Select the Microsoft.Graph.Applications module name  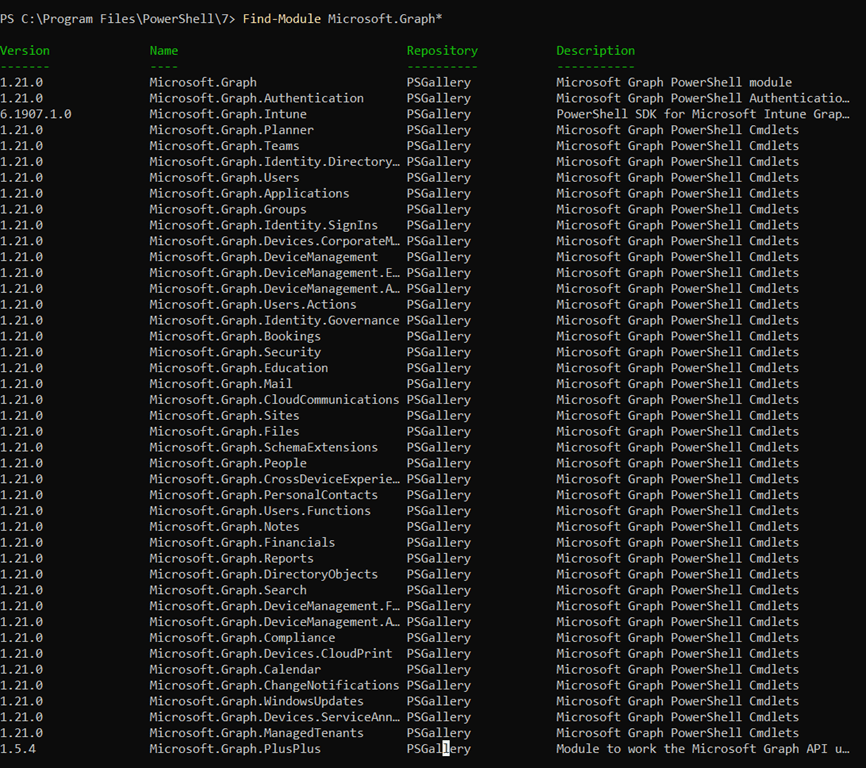[x=249, y=194]
